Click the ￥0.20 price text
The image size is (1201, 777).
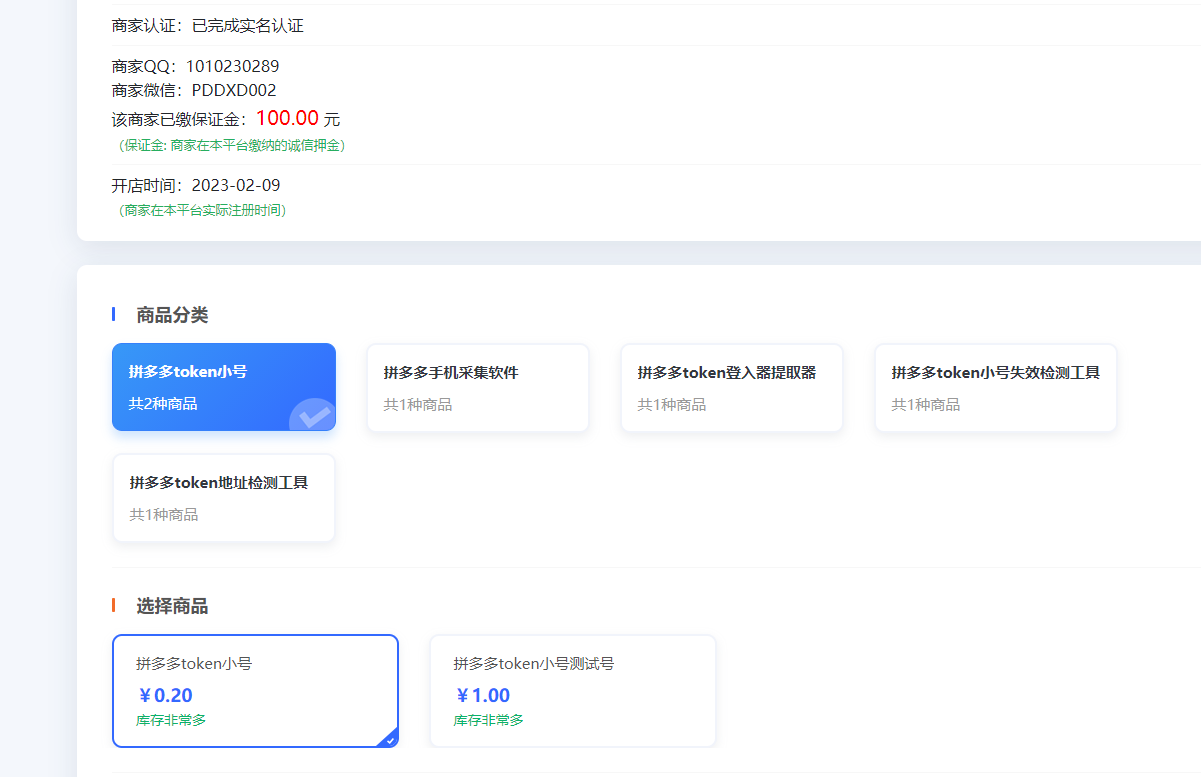click(x=165, y=696)
